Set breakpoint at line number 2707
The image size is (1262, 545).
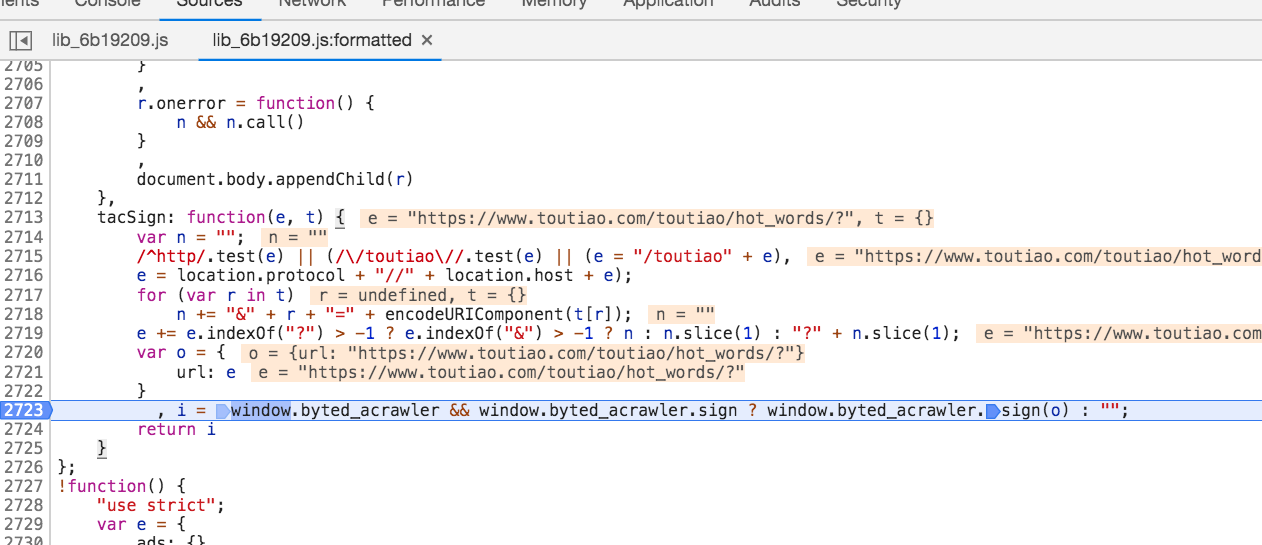tap(23, 103)
